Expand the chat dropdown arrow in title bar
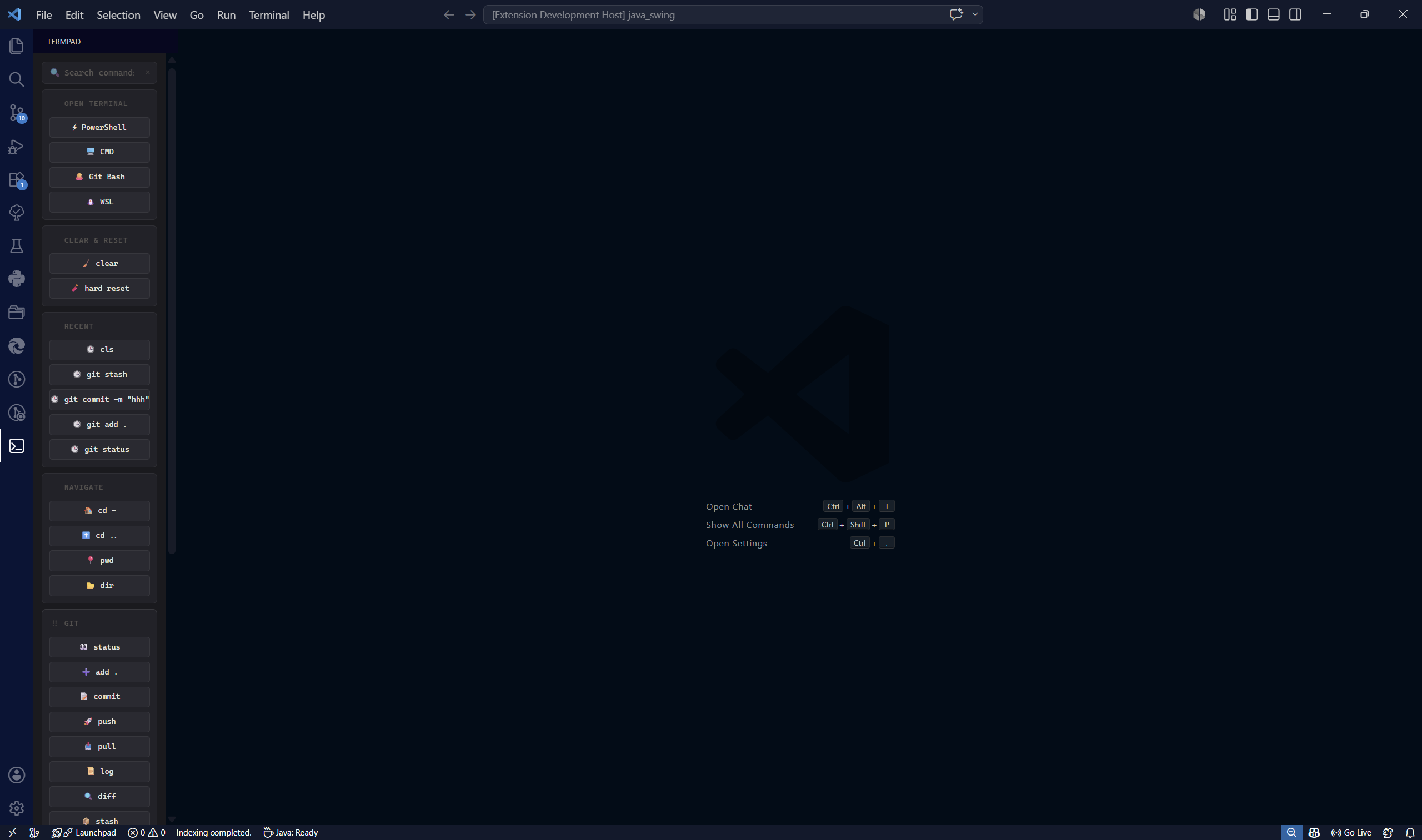 (975, 15)
